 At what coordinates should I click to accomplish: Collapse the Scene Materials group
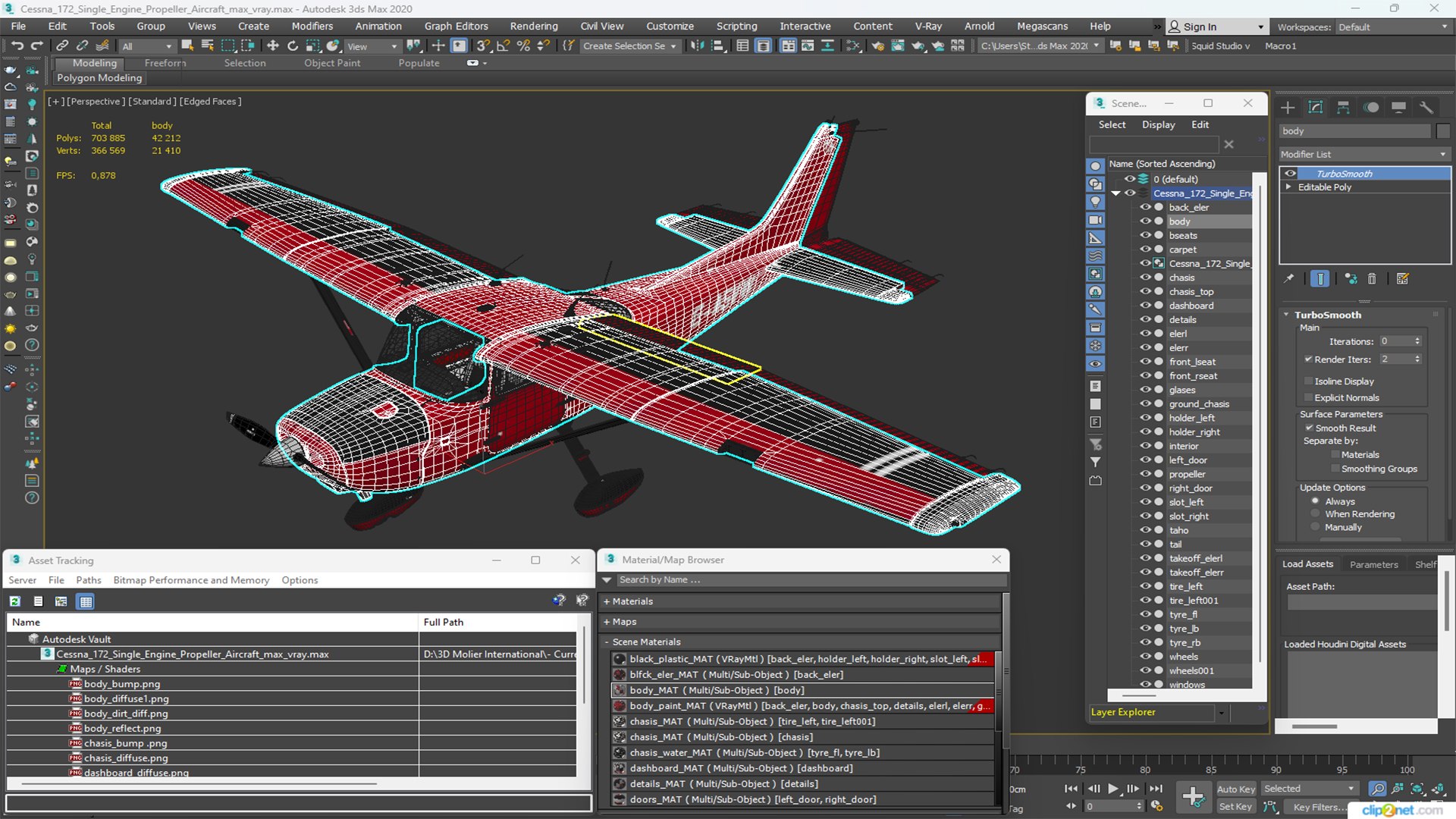pyautogui.click(x=607, y=642)
